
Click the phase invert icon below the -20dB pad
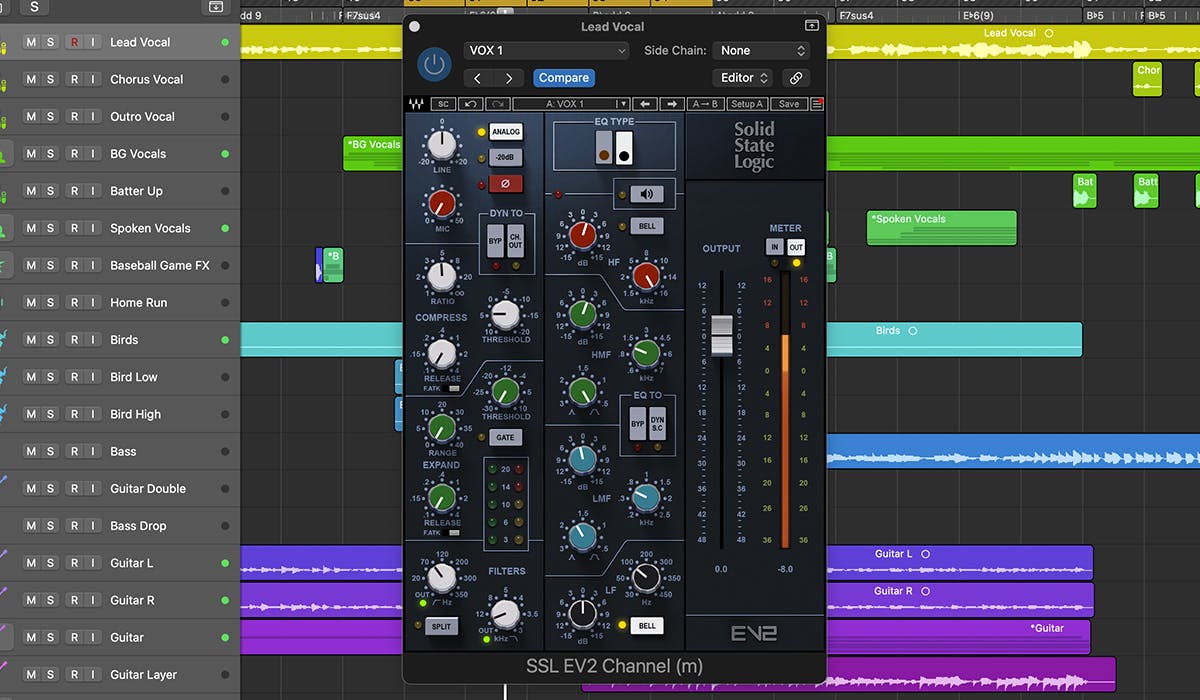point(504,183)
